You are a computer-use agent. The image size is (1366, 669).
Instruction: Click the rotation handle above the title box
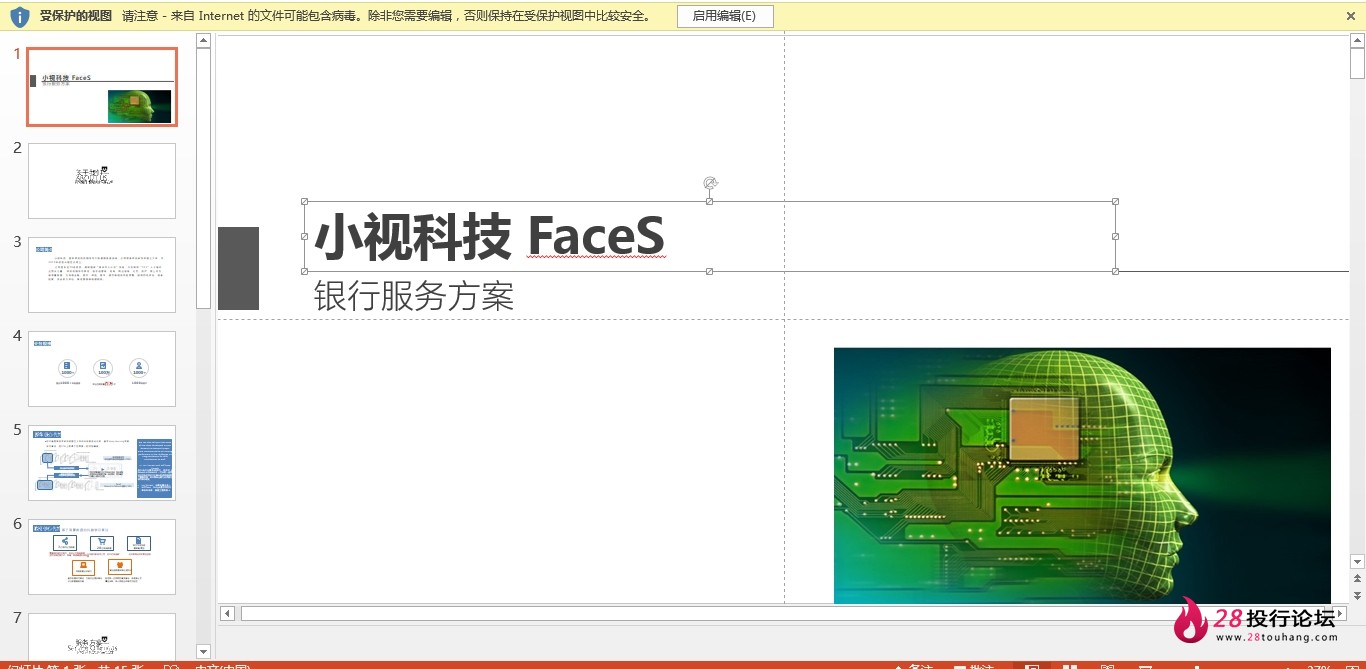coord(710,183)
